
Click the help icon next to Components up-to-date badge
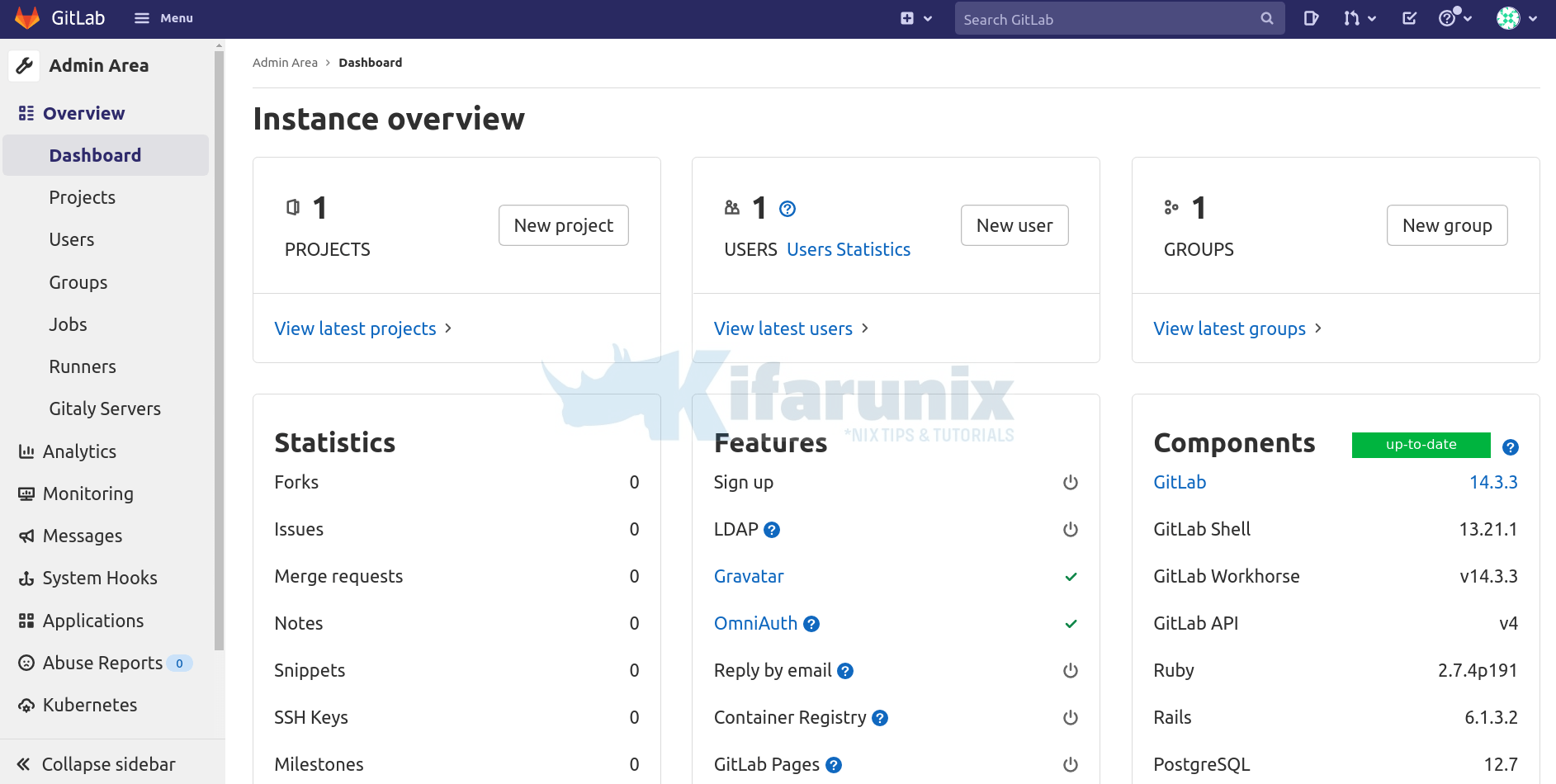click(x=1511, y=446)
